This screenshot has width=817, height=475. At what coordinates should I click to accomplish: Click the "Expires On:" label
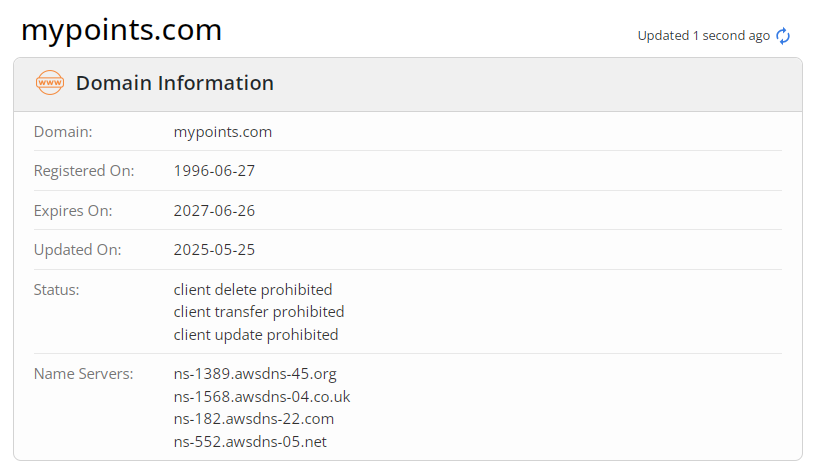[x=73, y=211]
